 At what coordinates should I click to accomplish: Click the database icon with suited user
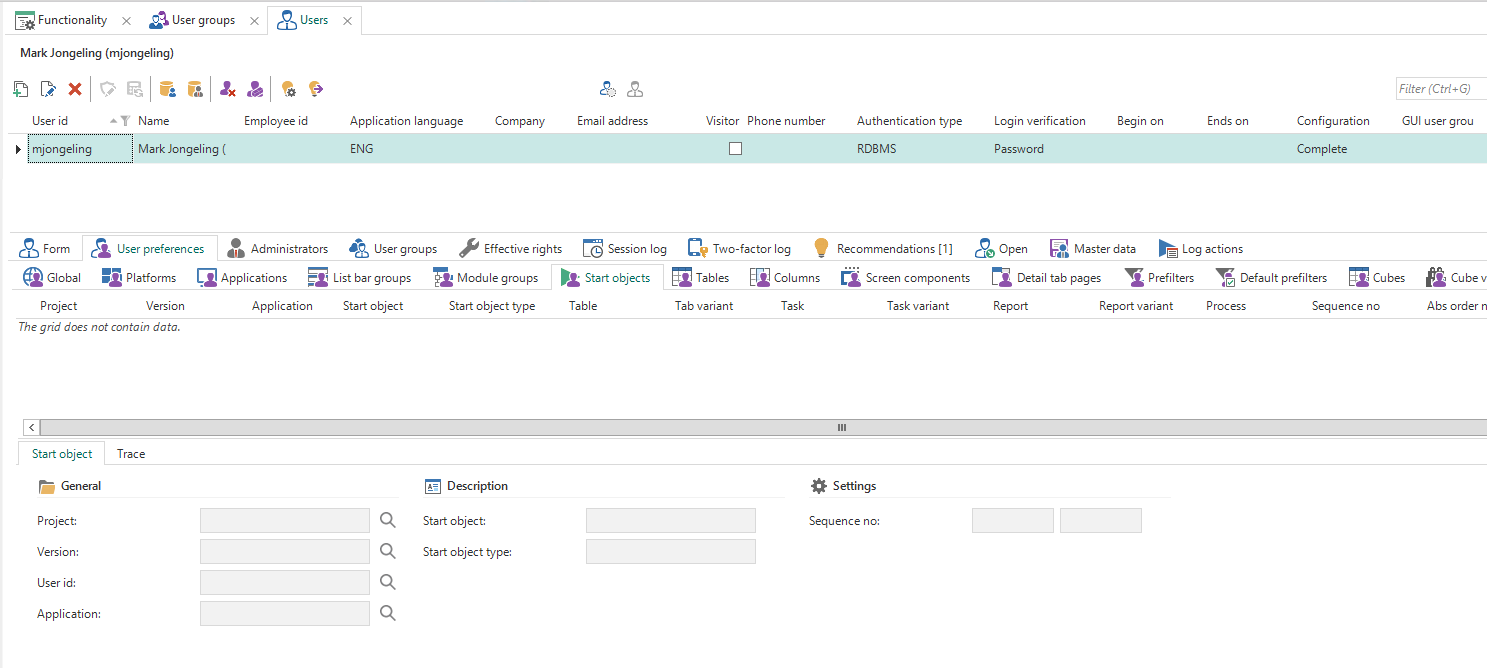(x=196, y=89)
